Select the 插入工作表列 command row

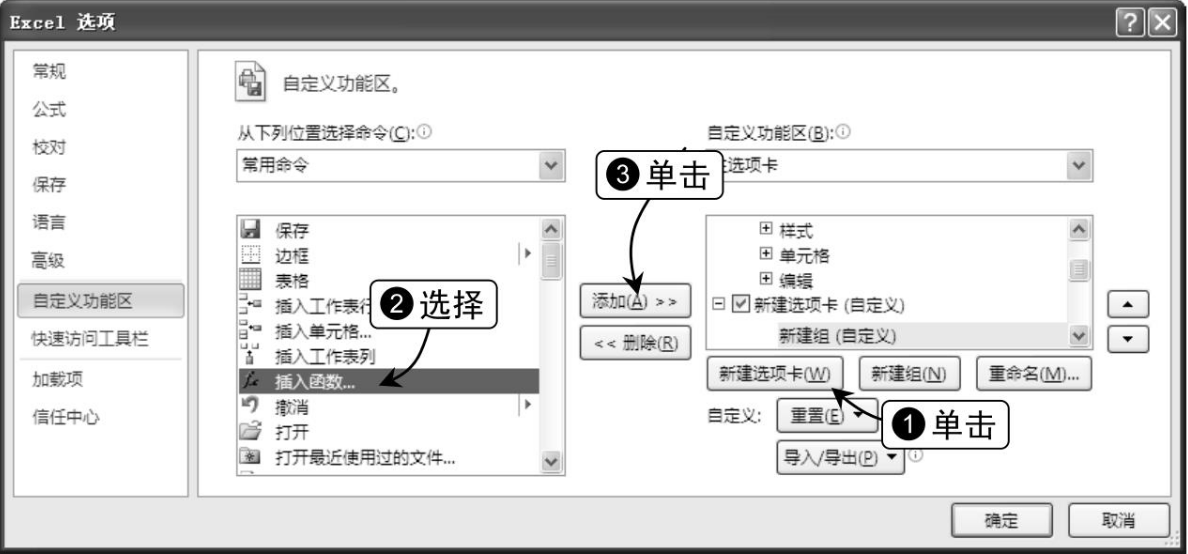[389, 356]
